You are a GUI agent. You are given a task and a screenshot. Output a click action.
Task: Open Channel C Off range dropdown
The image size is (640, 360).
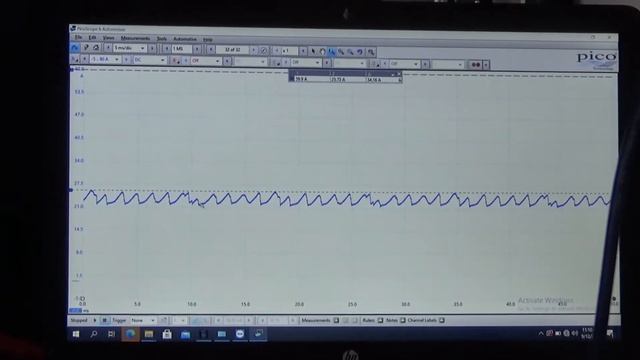point(306,63)
